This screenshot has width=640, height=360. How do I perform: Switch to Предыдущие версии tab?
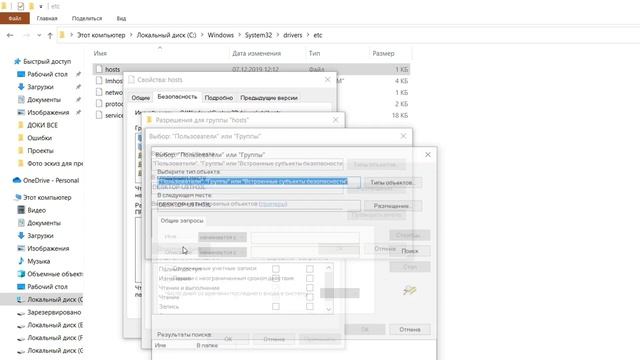click(269, 98)
